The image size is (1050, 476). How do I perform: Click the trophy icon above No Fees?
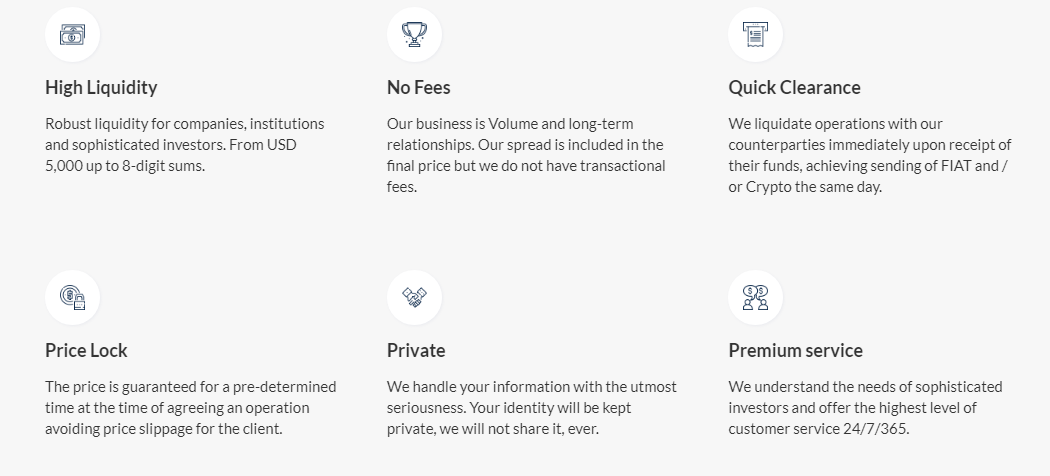414,35
